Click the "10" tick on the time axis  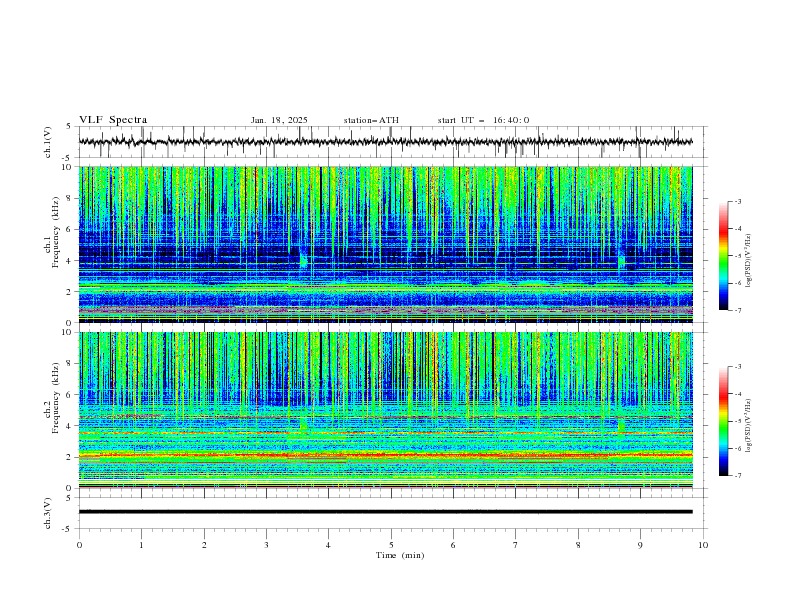pos(703,545)
